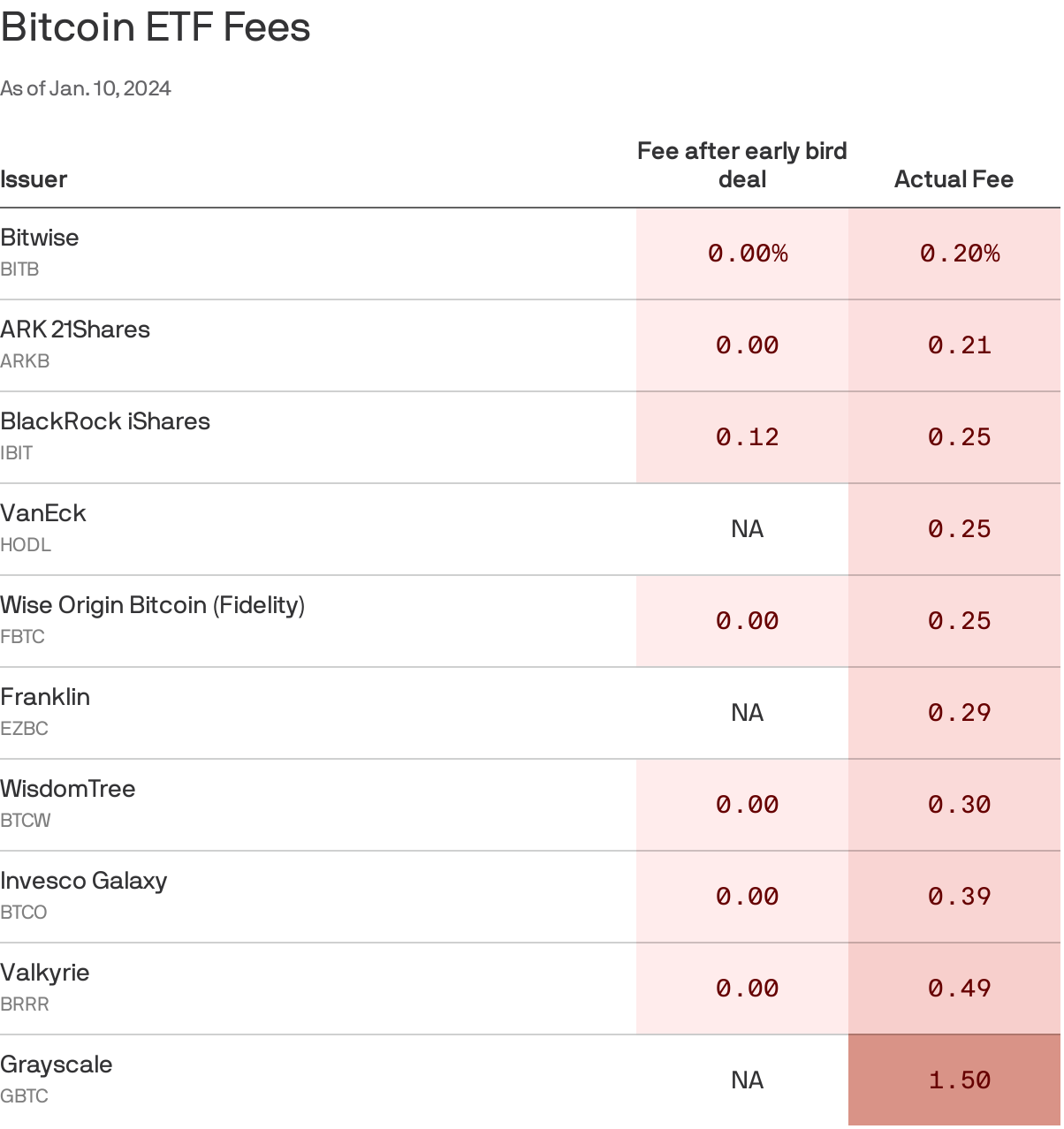Click the ARK 21Shares issuer name

point(75,330)
